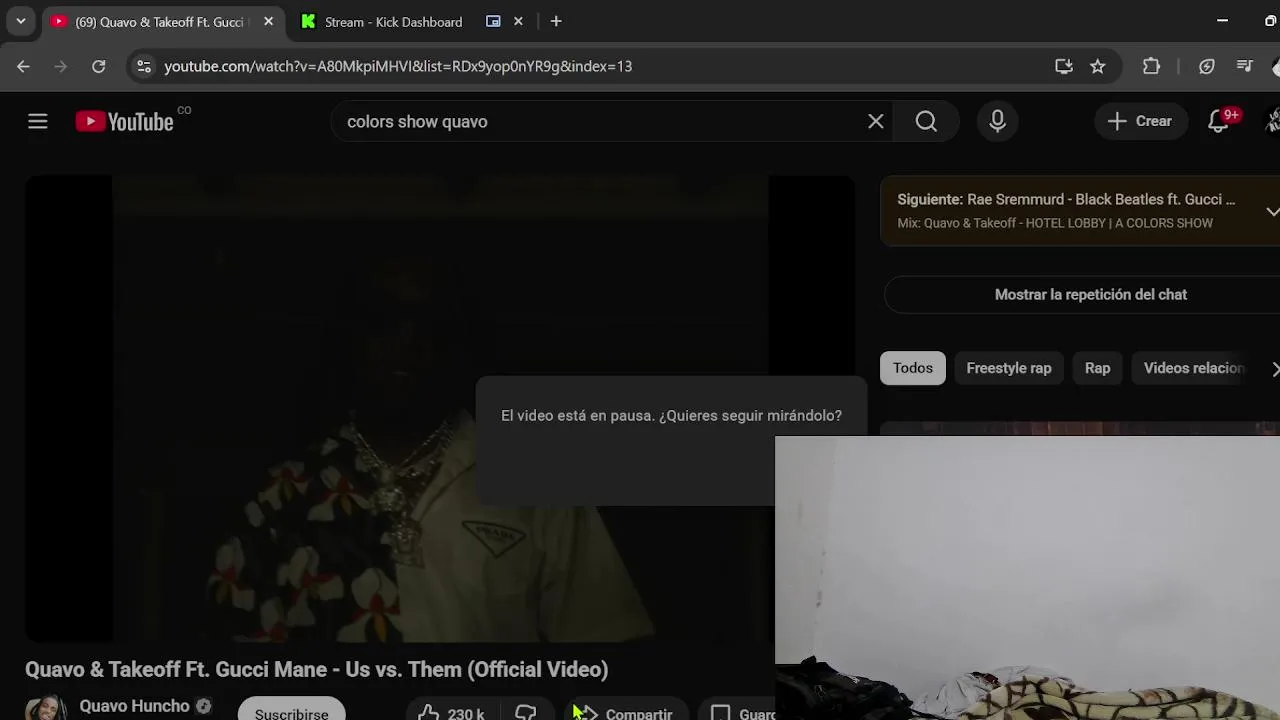Close the Quavo & Takeoff tab
The image size is (1280, 720).
[x=268, y=21]
